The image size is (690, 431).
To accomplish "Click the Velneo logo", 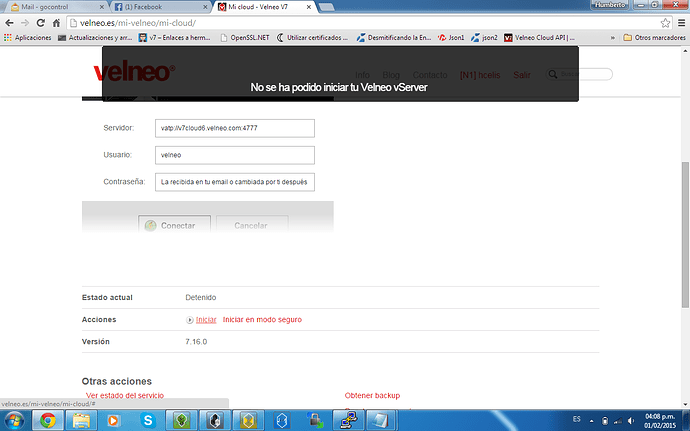I will pyautogui.click(x=134, y=72).
